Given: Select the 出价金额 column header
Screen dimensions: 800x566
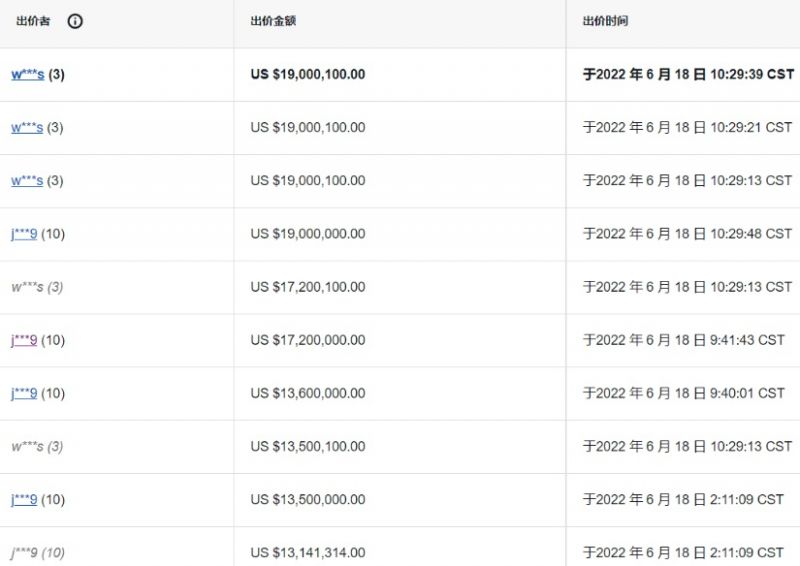Looking at the screenshot, I should click(273, 21).
